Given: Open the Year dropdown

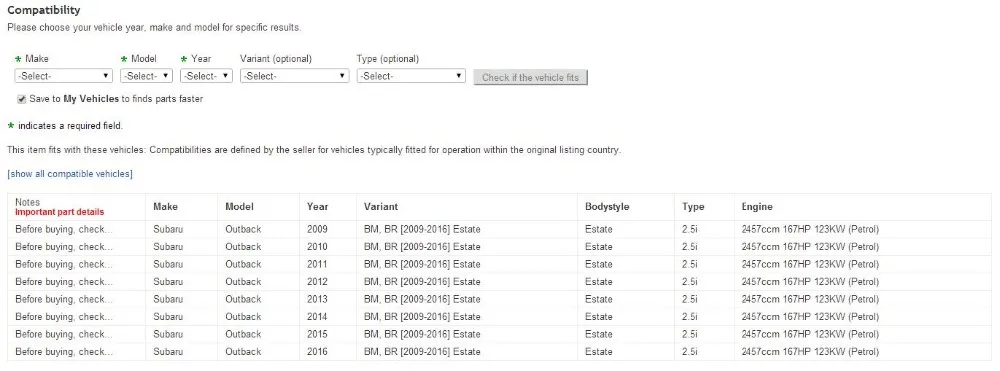Looking at the screenshot, I should pos(207,76).
